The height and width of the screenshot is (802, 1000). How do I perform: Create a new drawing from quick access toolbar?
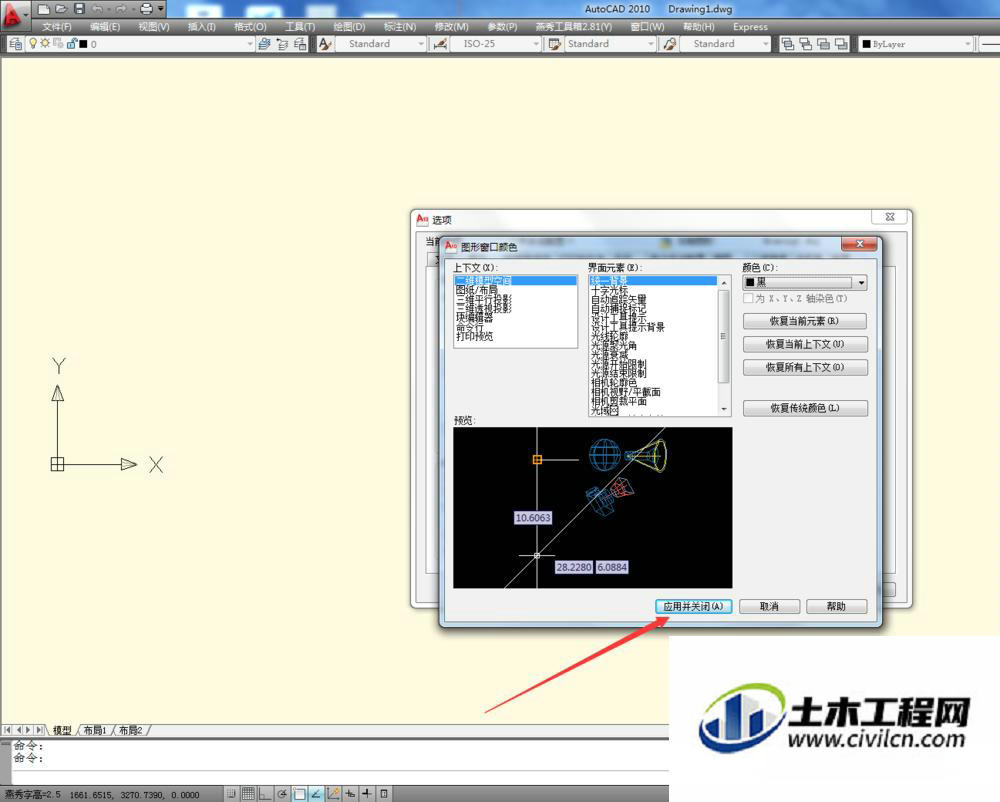pos(44,9)
